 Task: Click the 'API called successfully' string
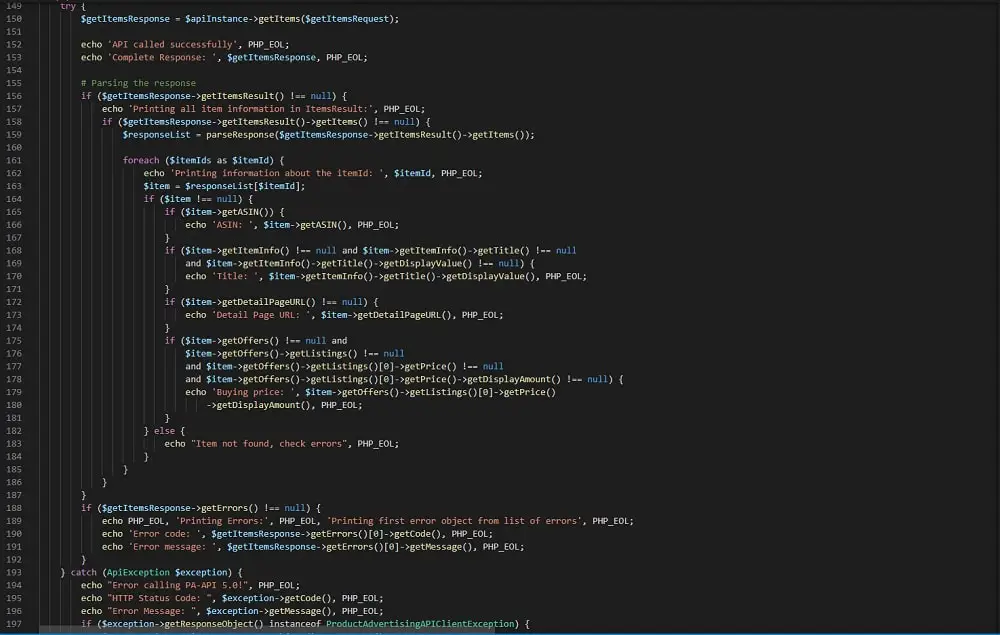167,45
